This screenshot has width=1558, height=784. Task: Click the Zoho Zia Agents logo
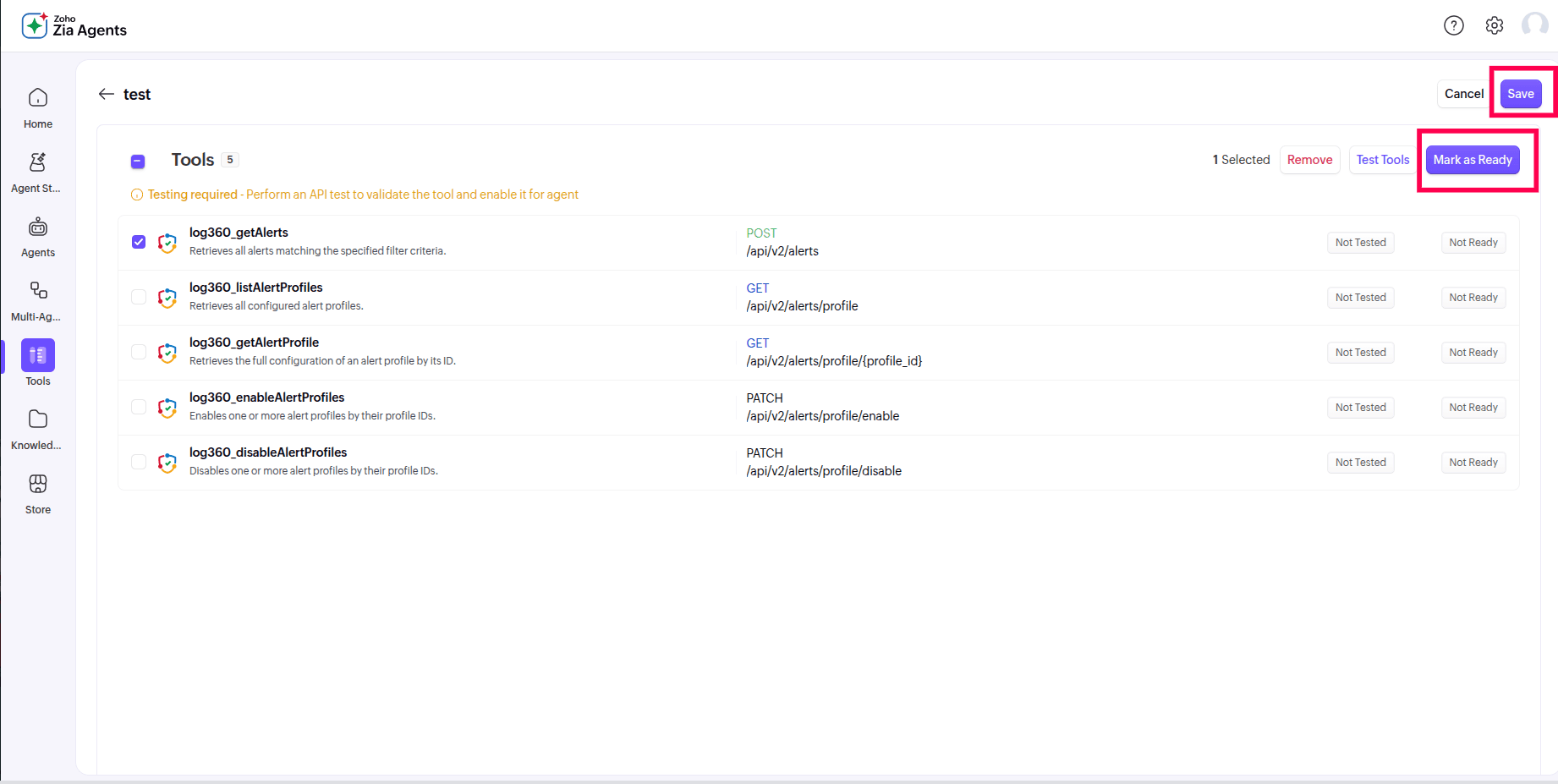coord(74,26)
